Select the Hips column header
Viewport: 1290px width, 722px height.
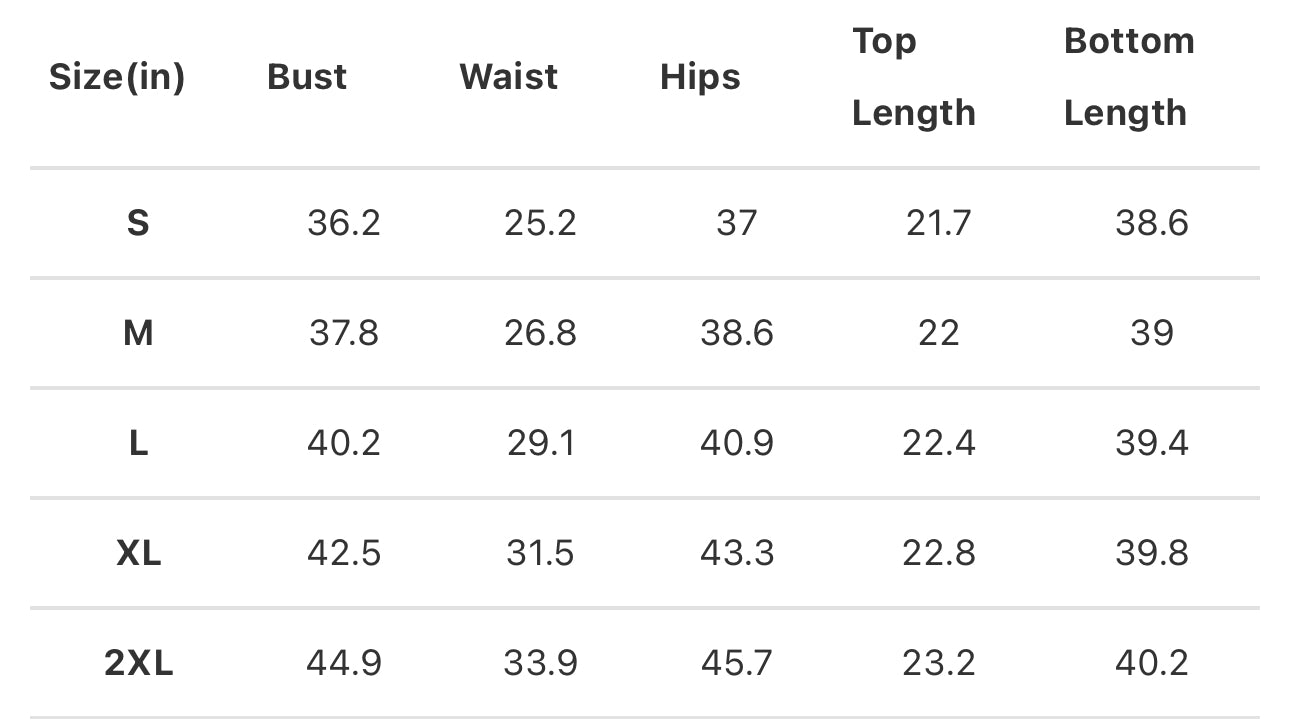(700, 77)
